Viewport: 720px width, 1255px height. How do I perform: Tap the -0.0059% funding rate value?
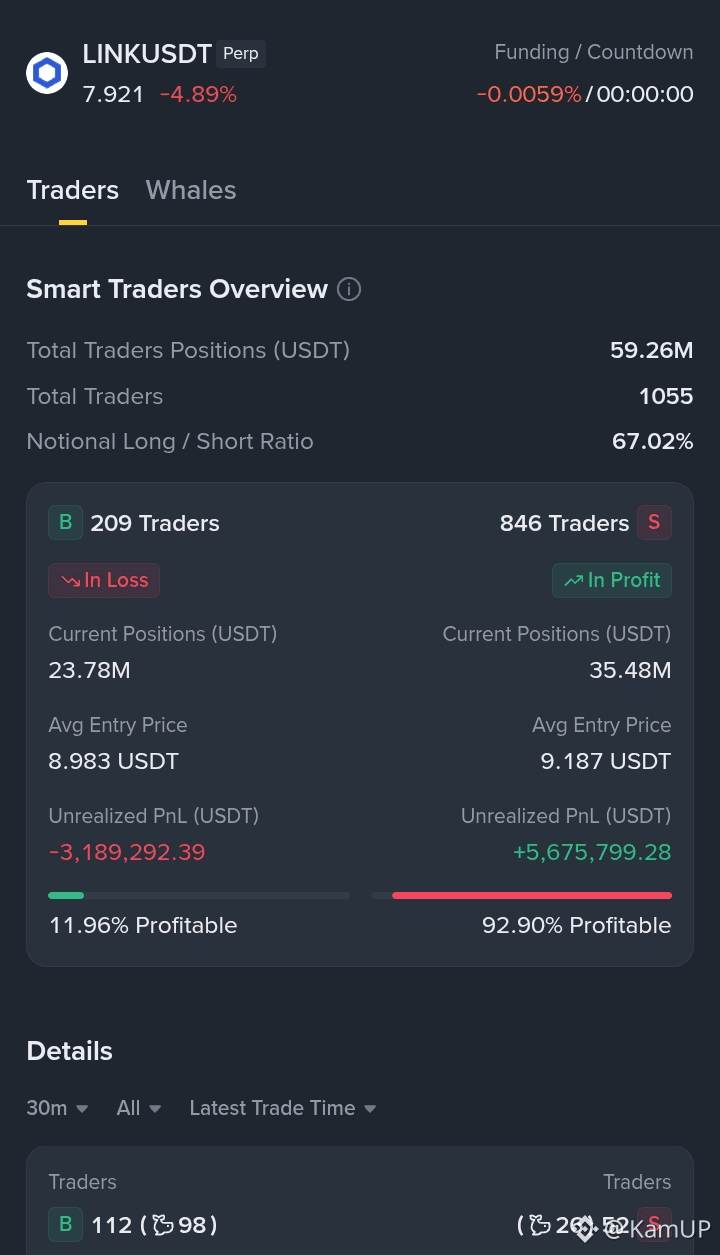529,94
